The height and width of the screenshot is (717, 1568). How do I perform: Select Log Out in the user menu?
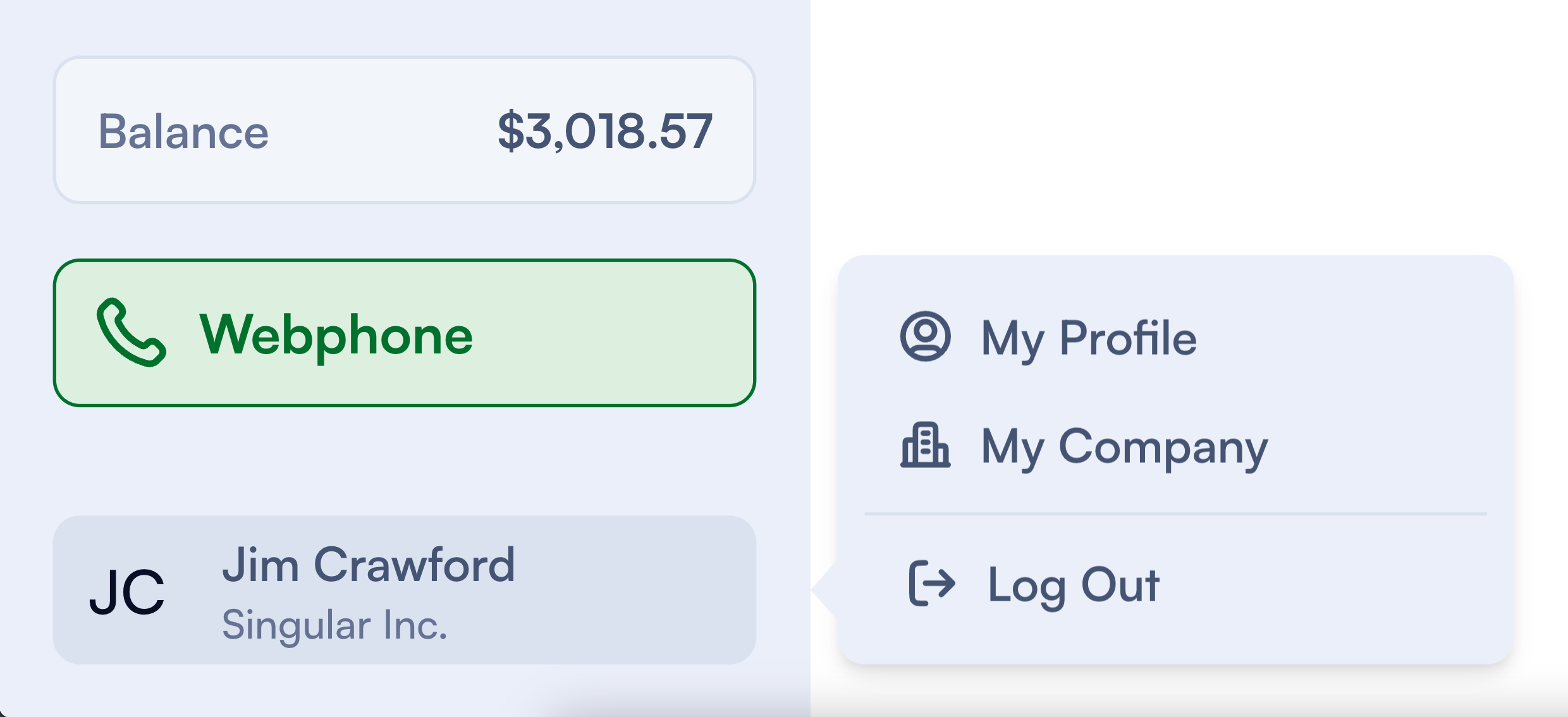pyautogui.click(x=1073, y=584)
